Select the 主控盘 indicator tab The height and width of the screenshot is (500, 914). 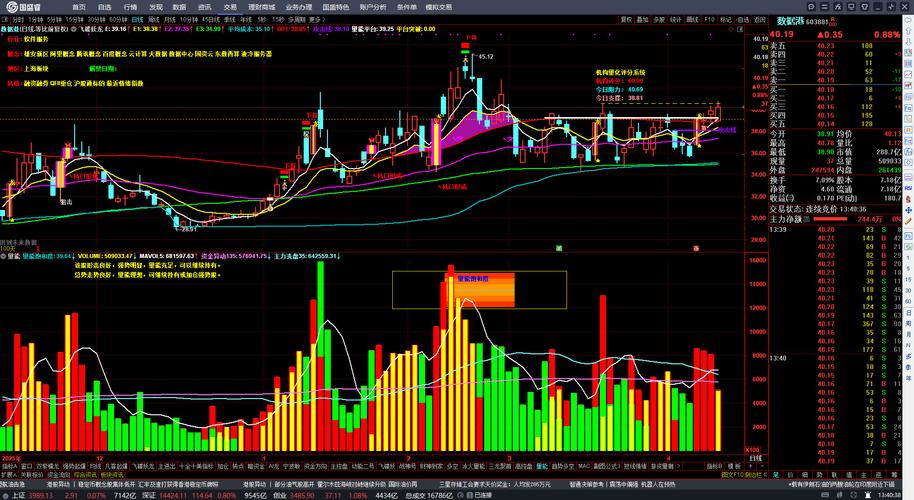(340, 466)
